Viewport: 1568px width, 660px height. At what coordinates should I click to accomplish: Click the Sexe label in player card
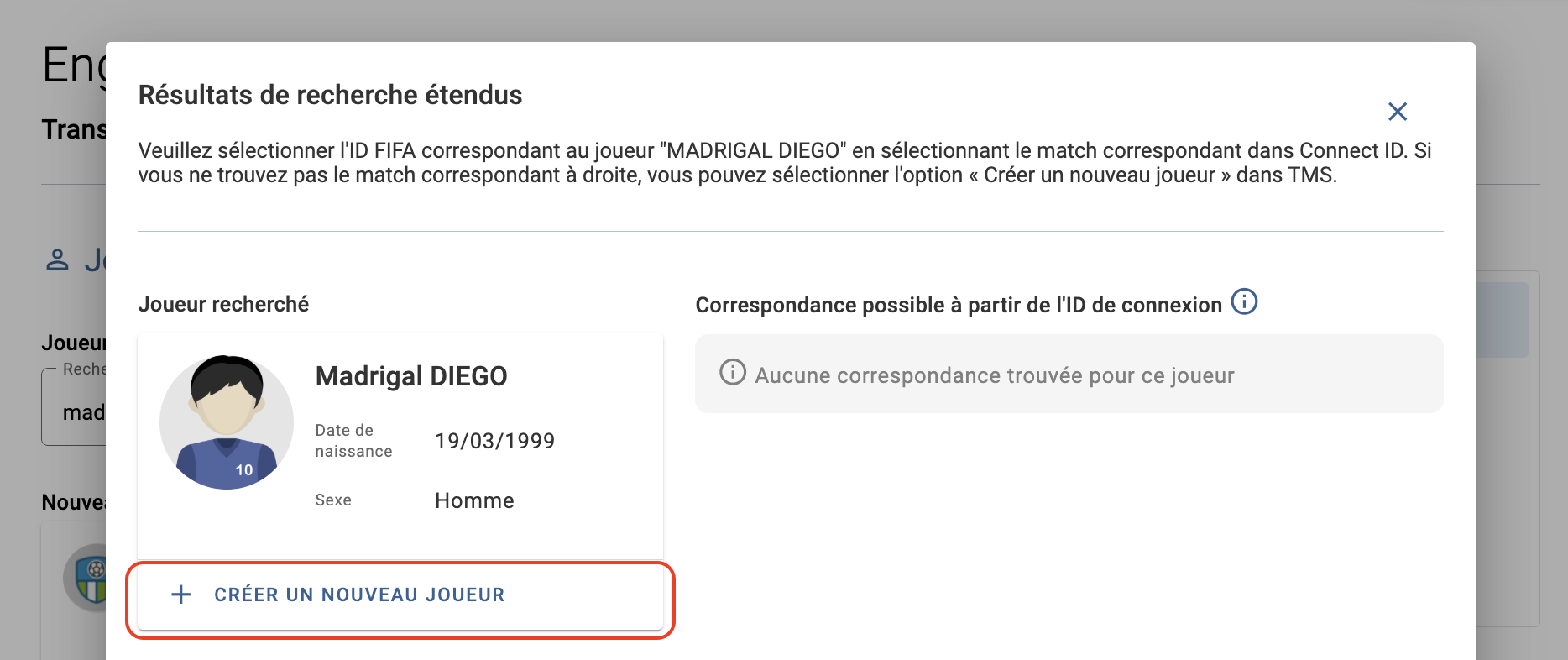click(333, 500)
